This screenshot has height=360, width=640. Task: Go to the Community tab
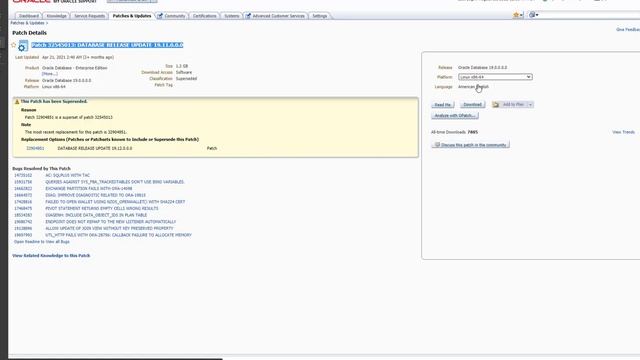175,16
